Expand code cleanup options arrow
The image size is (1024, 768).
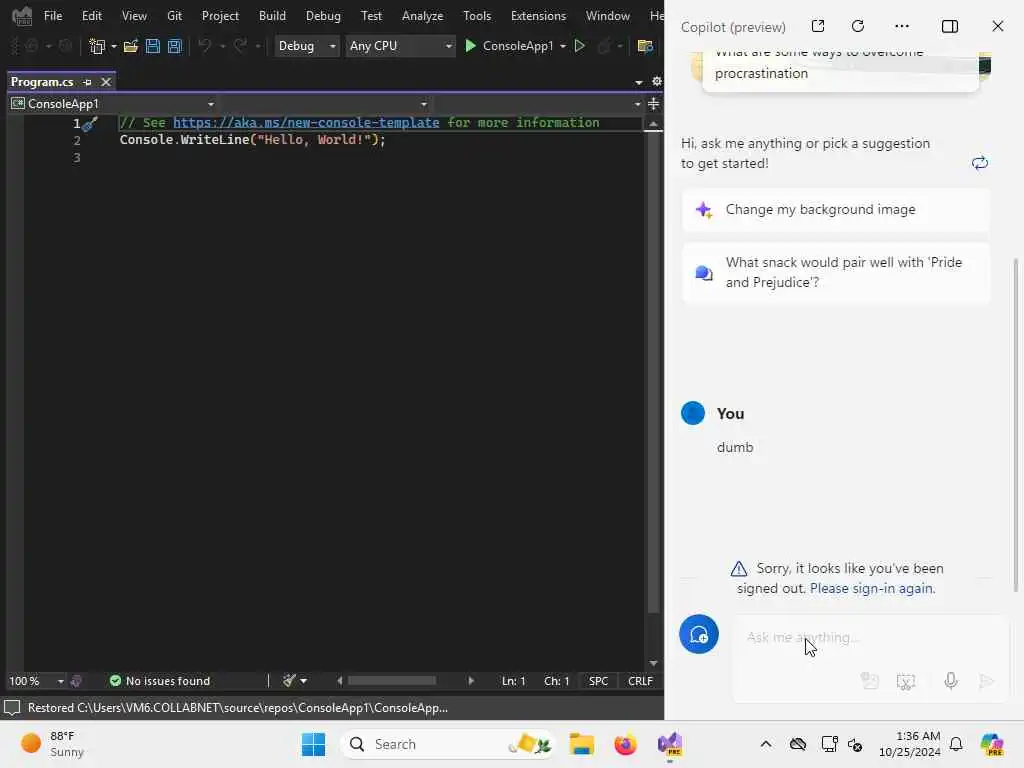coord(304,681)
